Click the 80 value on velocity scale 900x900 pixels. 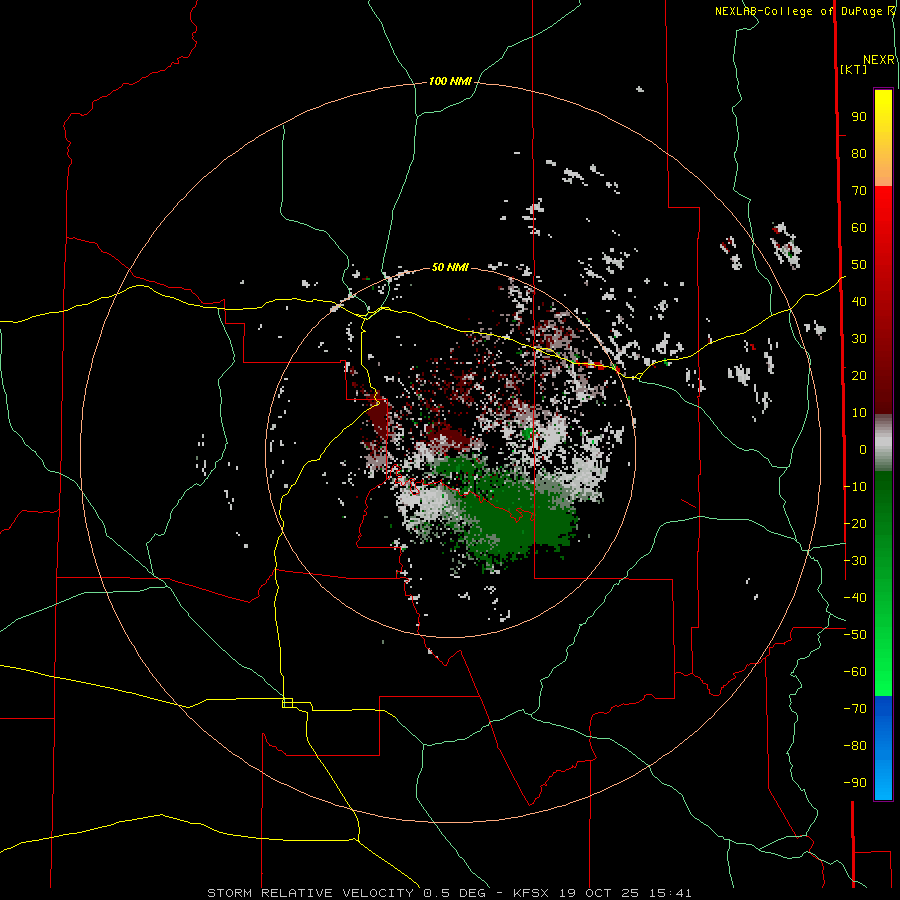[859, 154]
